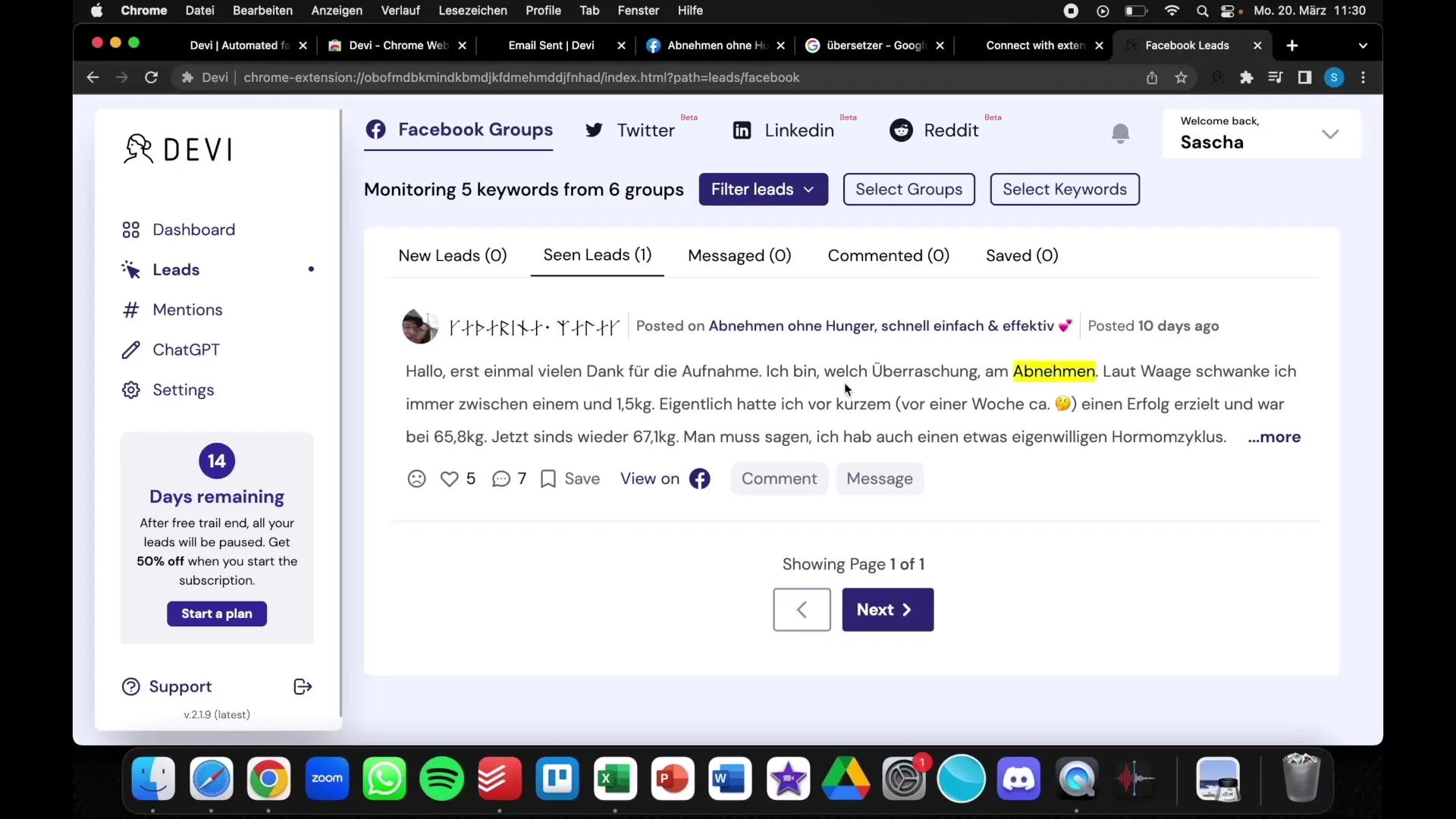Open WhatsApp from the dock
The image size is (1456, 819).
point(384,779)
